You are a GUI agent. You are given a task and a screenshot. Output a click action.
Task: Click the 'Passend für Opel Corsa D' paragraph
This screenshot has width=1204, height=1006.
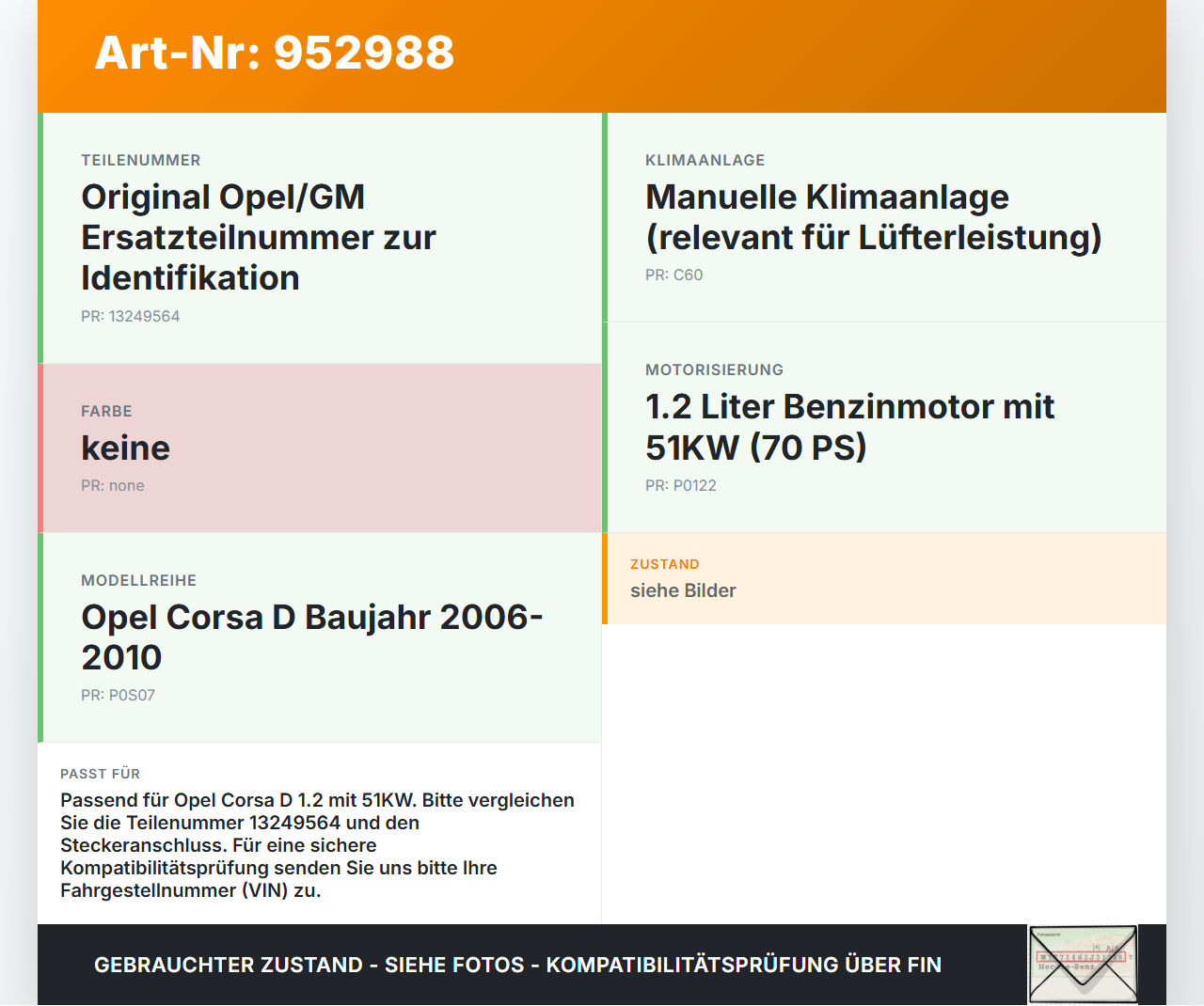pyautogui.click(x=318, y=845)
